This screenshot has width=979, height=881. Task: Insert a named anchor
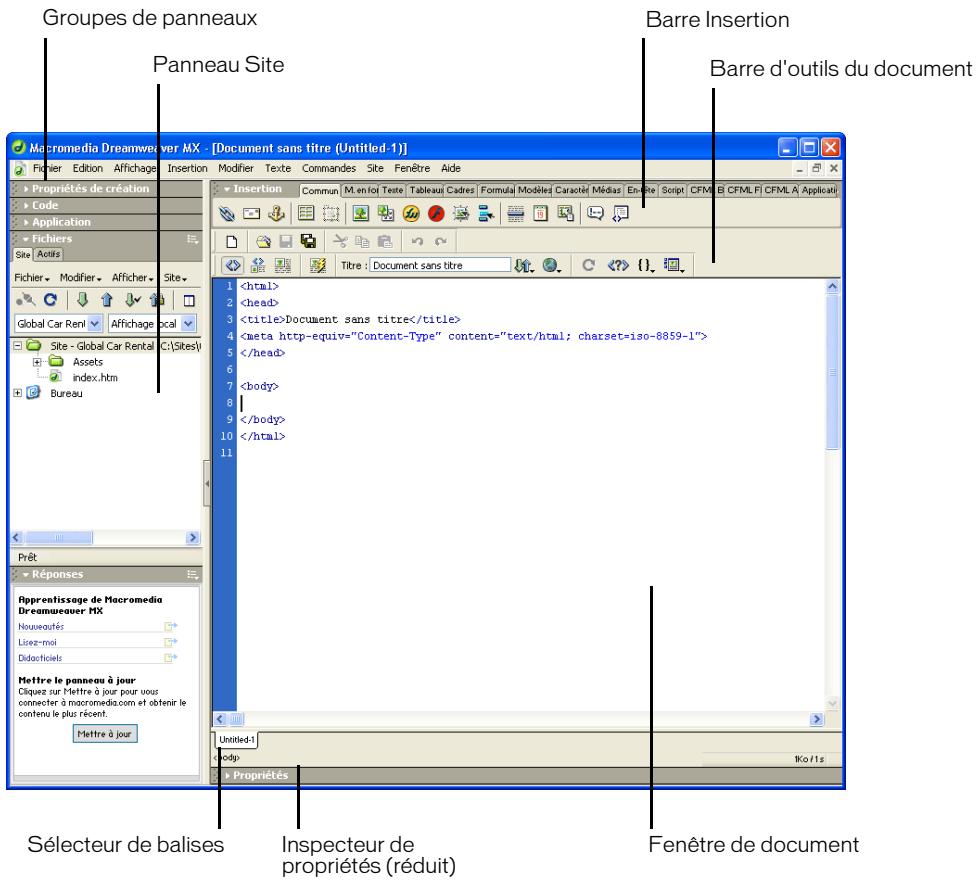pos(276,214)
